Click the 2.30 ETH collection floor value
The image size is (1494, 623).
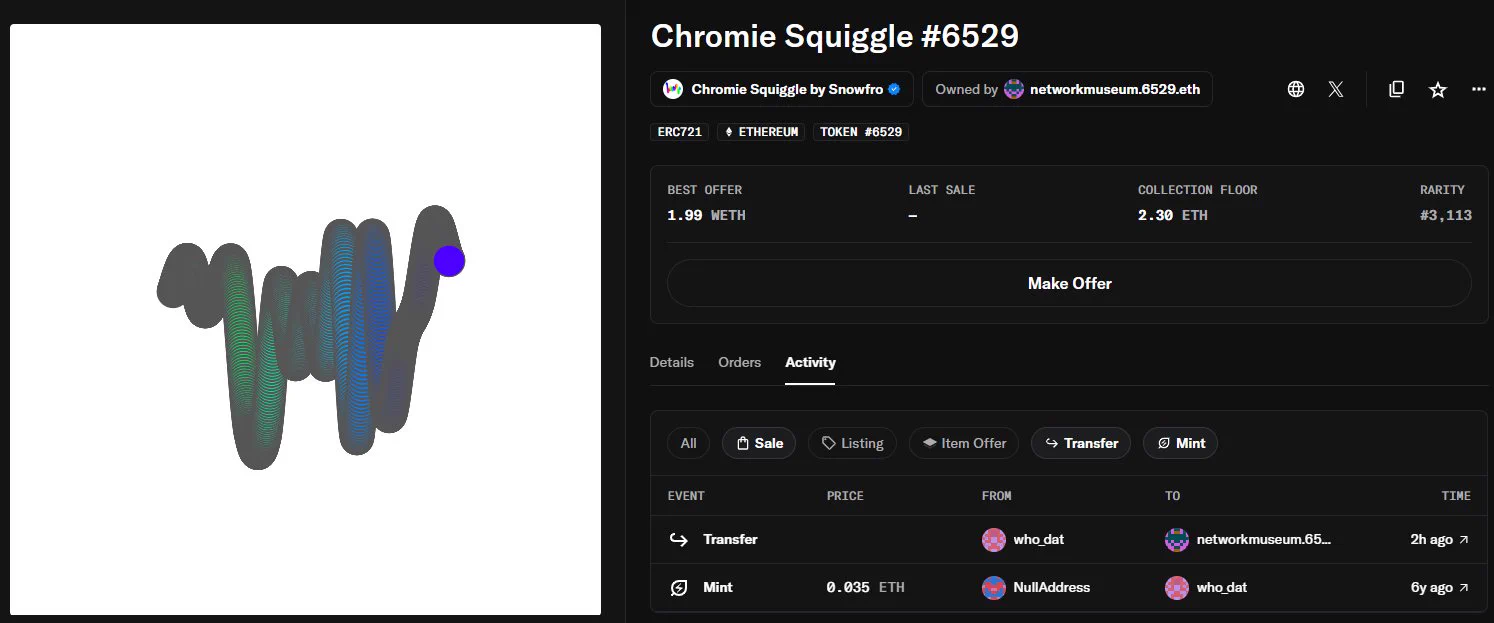(x=1173, y=215)
